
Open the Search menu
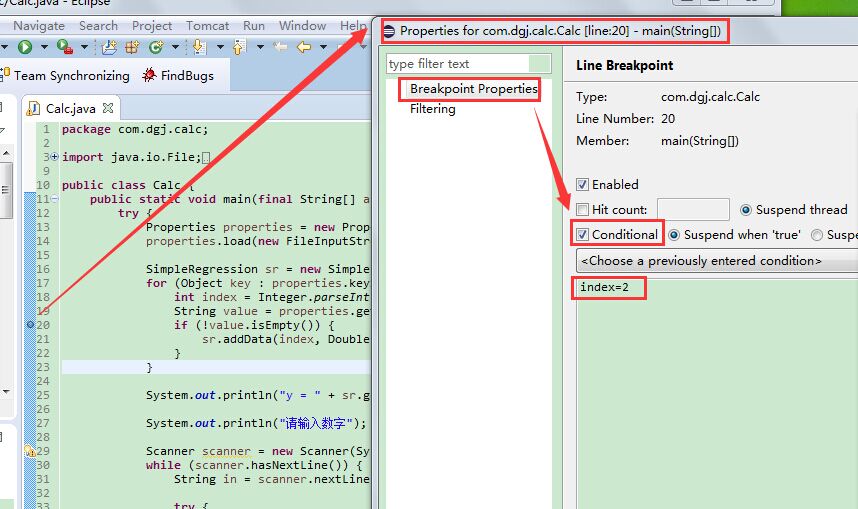coord(98,26)
